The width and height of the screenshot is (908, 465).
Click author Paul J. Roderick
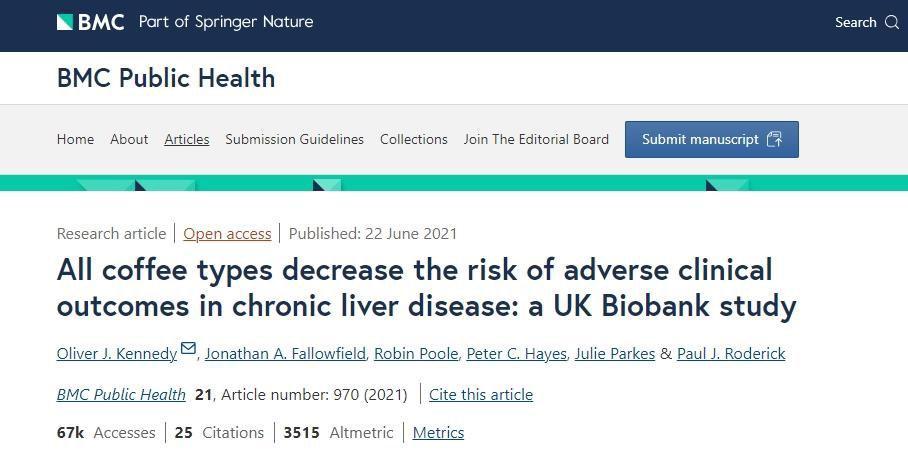coord(731,353)
